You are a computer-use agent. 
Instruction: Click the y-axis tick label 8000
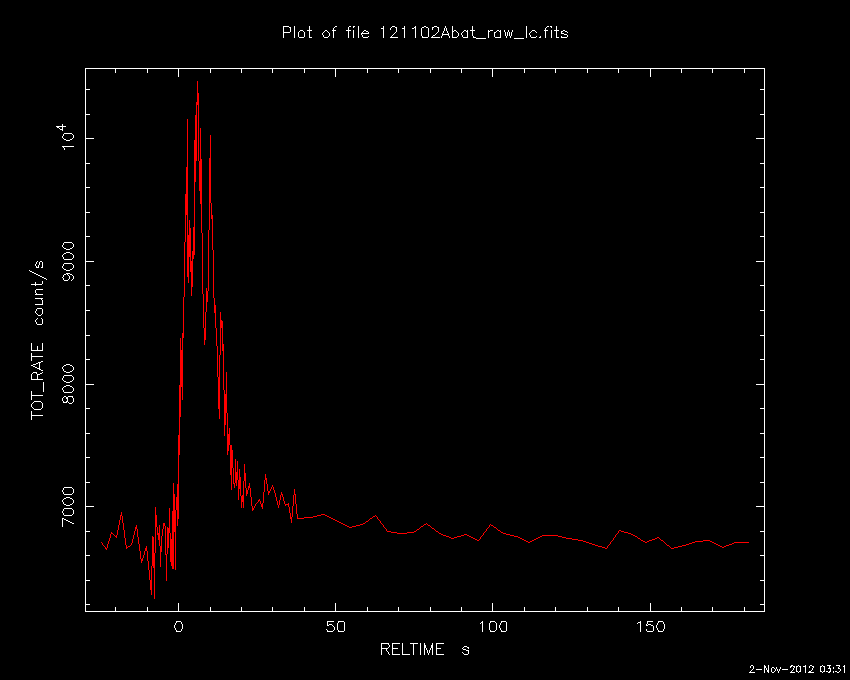pos(69,384)
